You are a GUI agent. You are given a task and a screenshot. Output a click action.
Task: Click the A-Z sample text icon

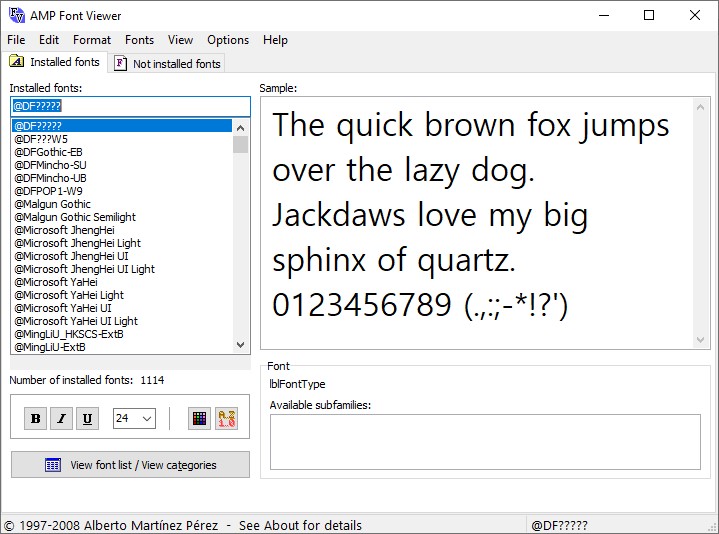(226, 419)
